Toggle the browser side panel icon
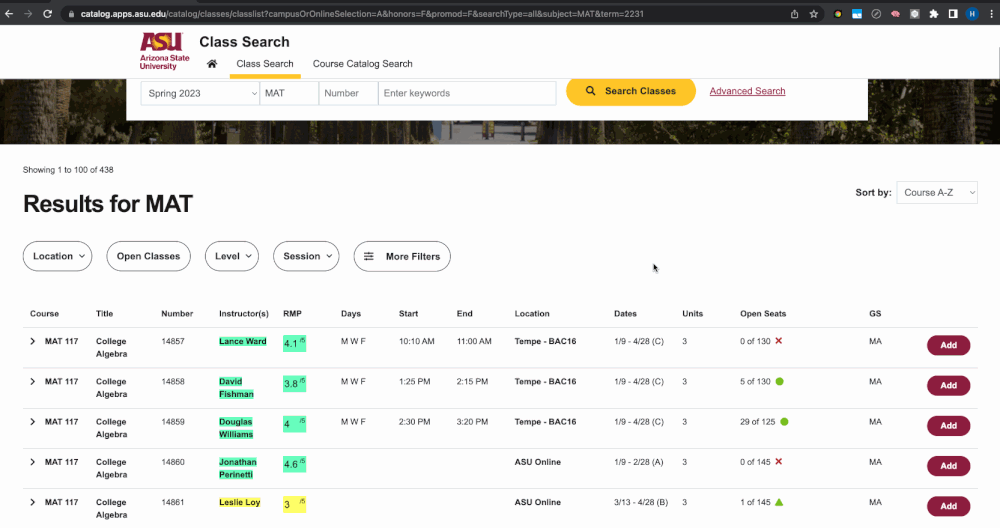The width and height of the screenshot is (1000, 528). point(953,14)
